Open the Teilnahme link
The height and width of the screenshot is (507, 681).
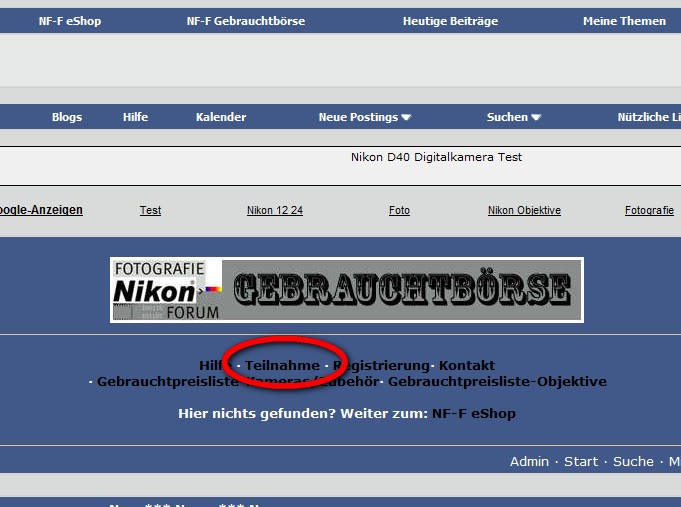tap(282, 365)
